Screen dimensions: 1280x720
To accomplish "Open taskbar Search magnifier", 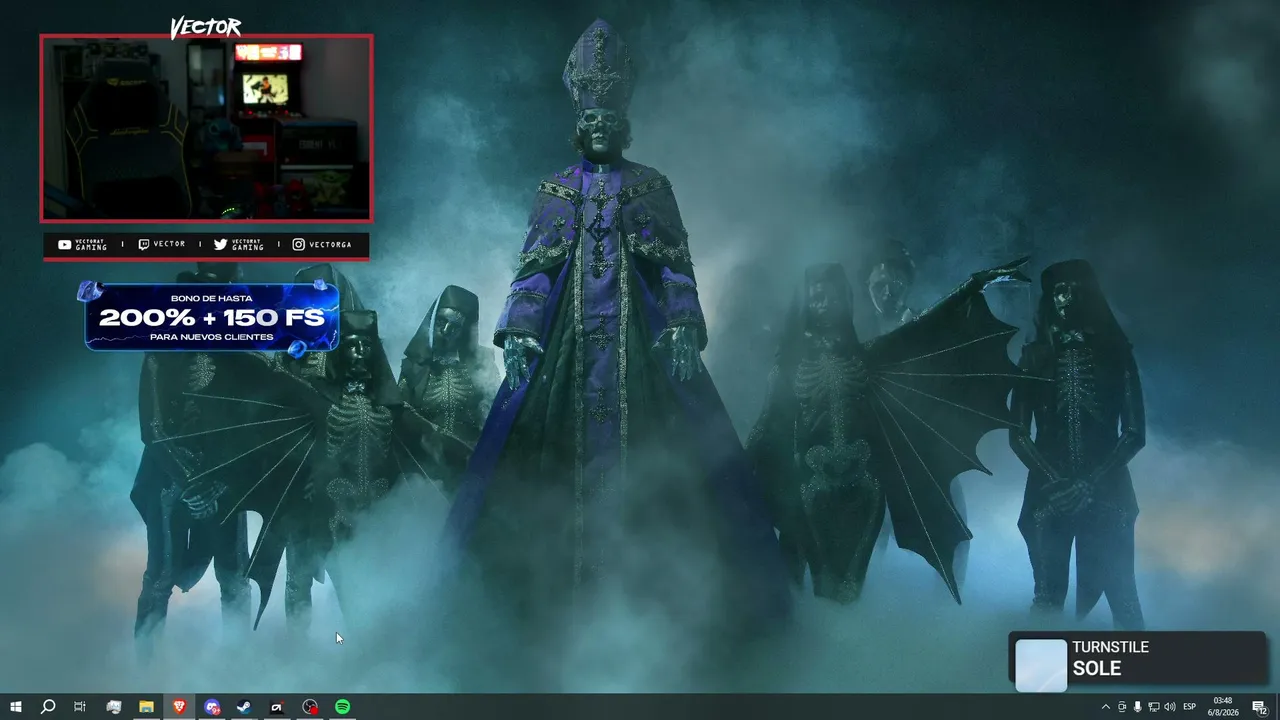I will (x=47, y=707).
